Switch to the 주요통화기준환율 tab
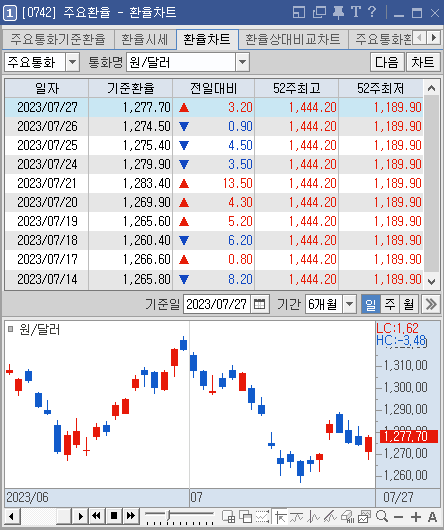Image resolution: width=444 pixels, height=530 pixels. [58, 40]
